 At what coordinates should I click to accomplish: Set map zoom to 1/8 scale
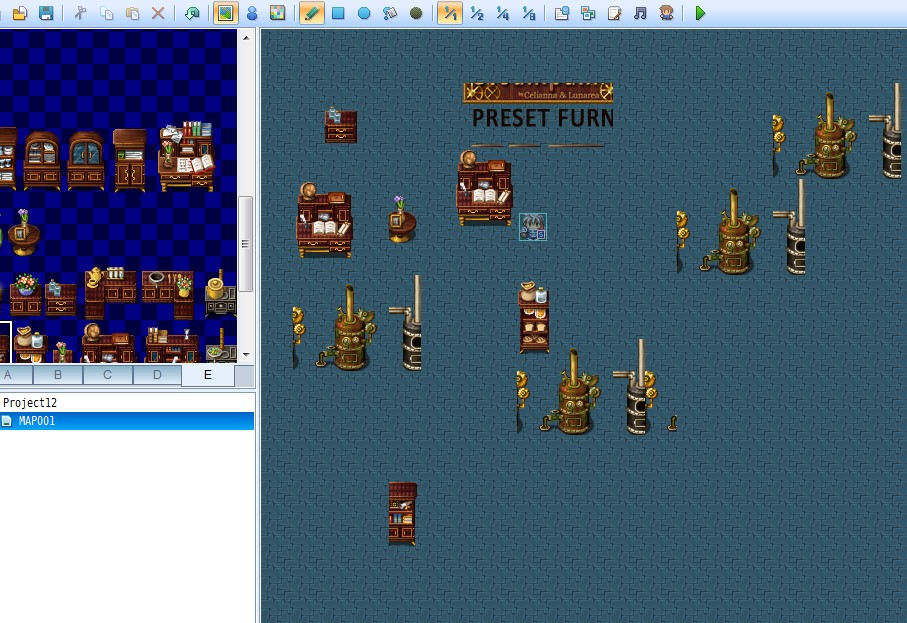(529, 13)
